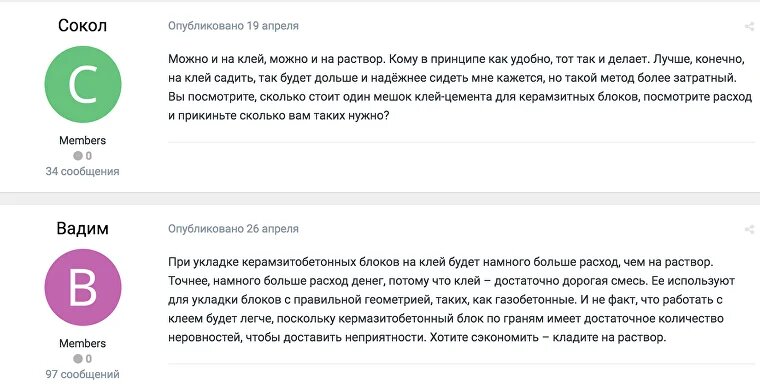The width and height of the screenshot is (760, 391).
Task: Click the text of Сокол's post about клей
Action: 460,88
